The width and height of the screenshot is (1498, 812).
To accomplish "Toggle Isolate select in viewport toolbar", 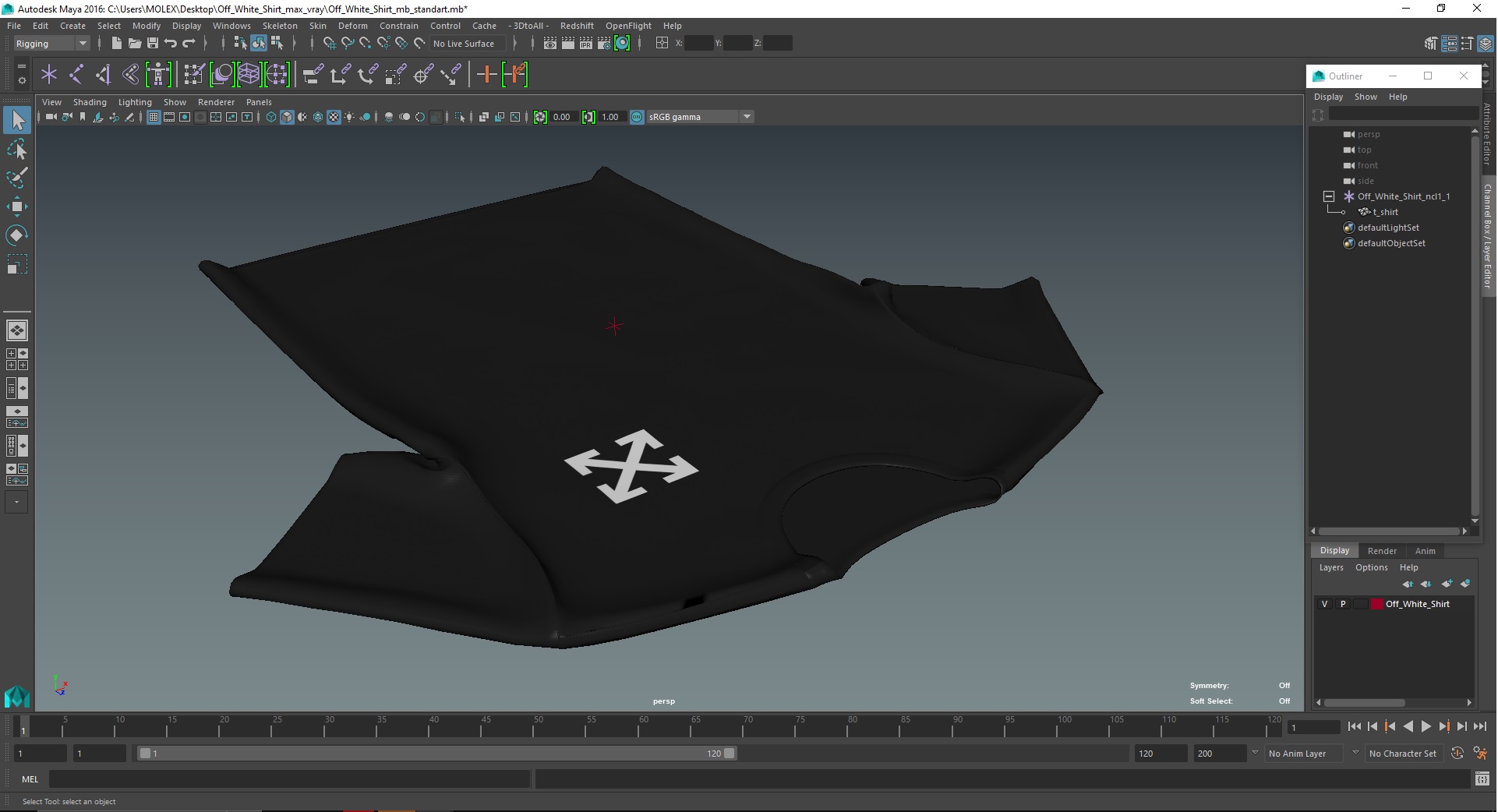I will [460, 117].
